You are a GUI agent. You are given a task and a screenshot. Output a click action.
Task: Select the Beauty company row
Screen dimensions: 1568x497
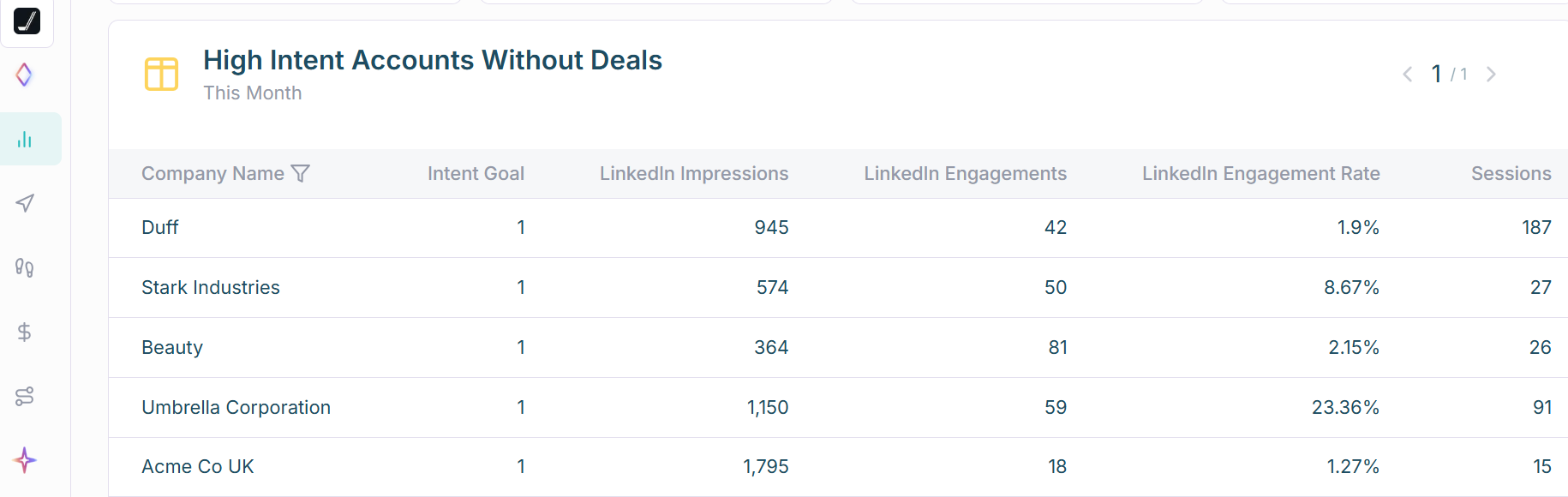[172, 347]
